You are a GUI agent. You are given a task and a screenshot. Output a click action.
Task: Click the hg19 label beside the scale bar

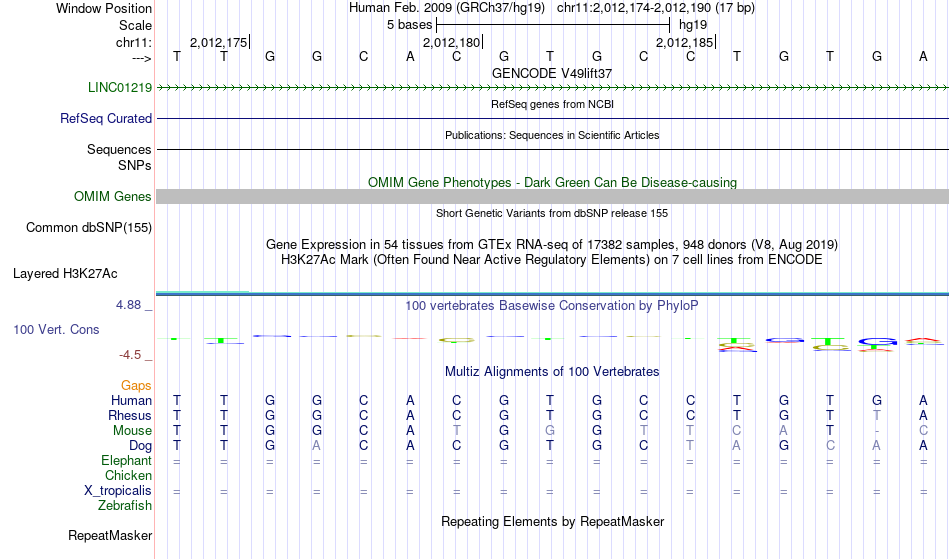tap(693, 25)
